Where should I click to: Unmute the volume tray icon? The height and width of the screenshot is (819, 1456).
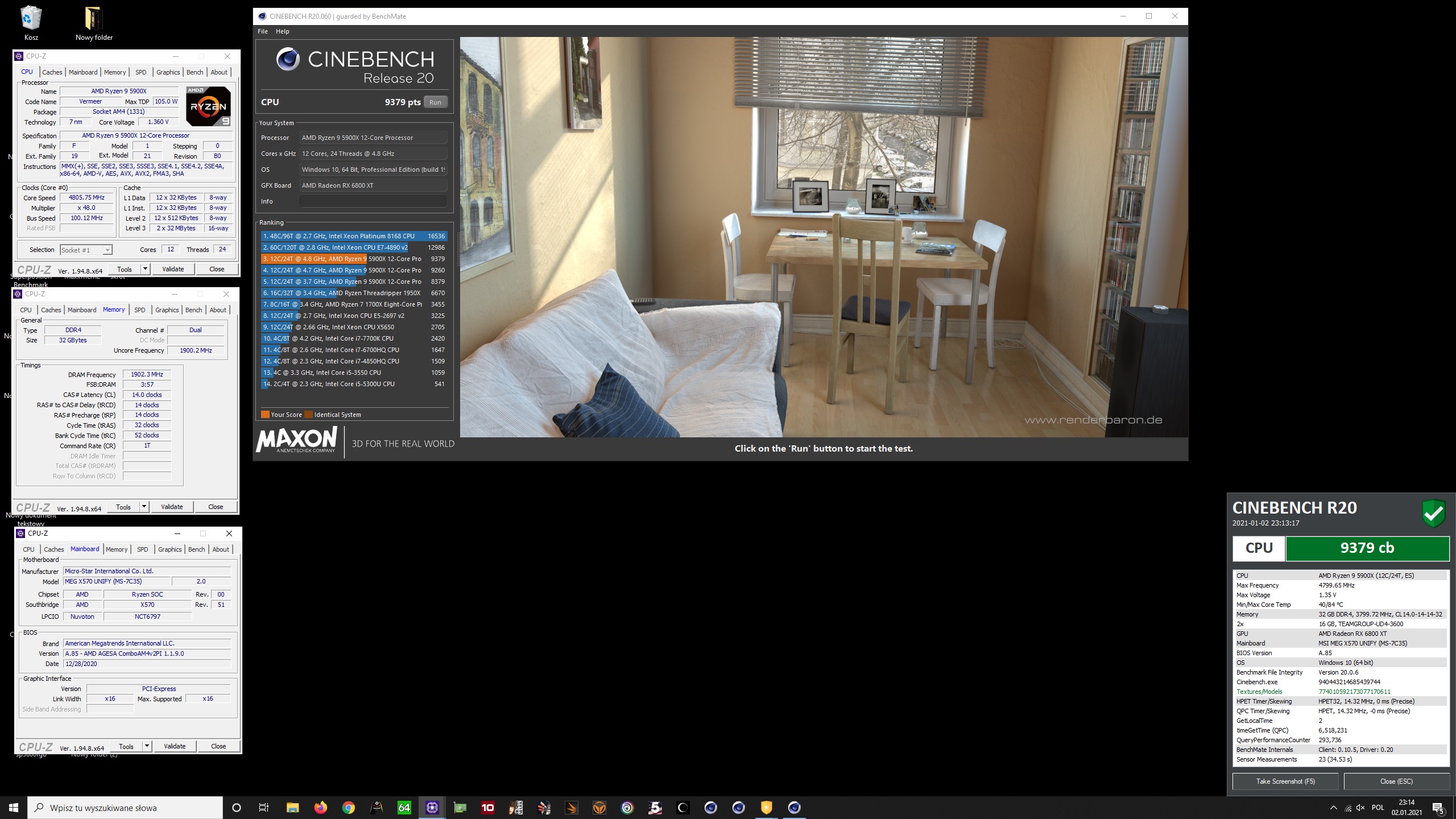[1360, 808]
